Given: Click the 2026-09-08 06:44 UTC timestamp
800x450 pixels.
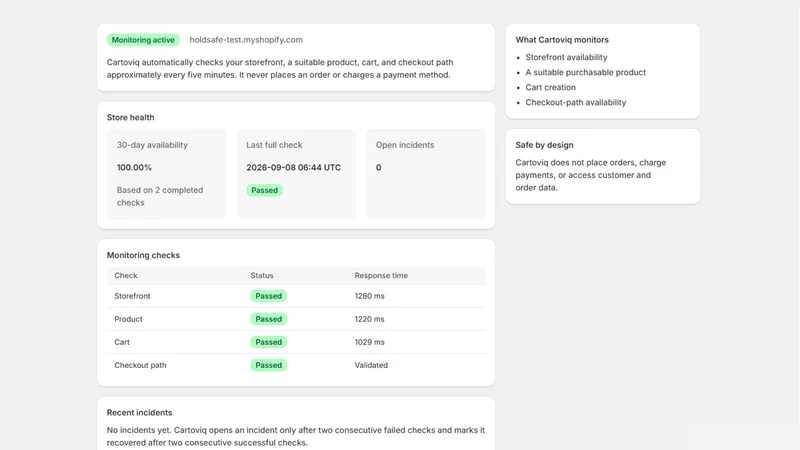Looking at the screenshot, I should pyautogui.click(x=293, y=167).
